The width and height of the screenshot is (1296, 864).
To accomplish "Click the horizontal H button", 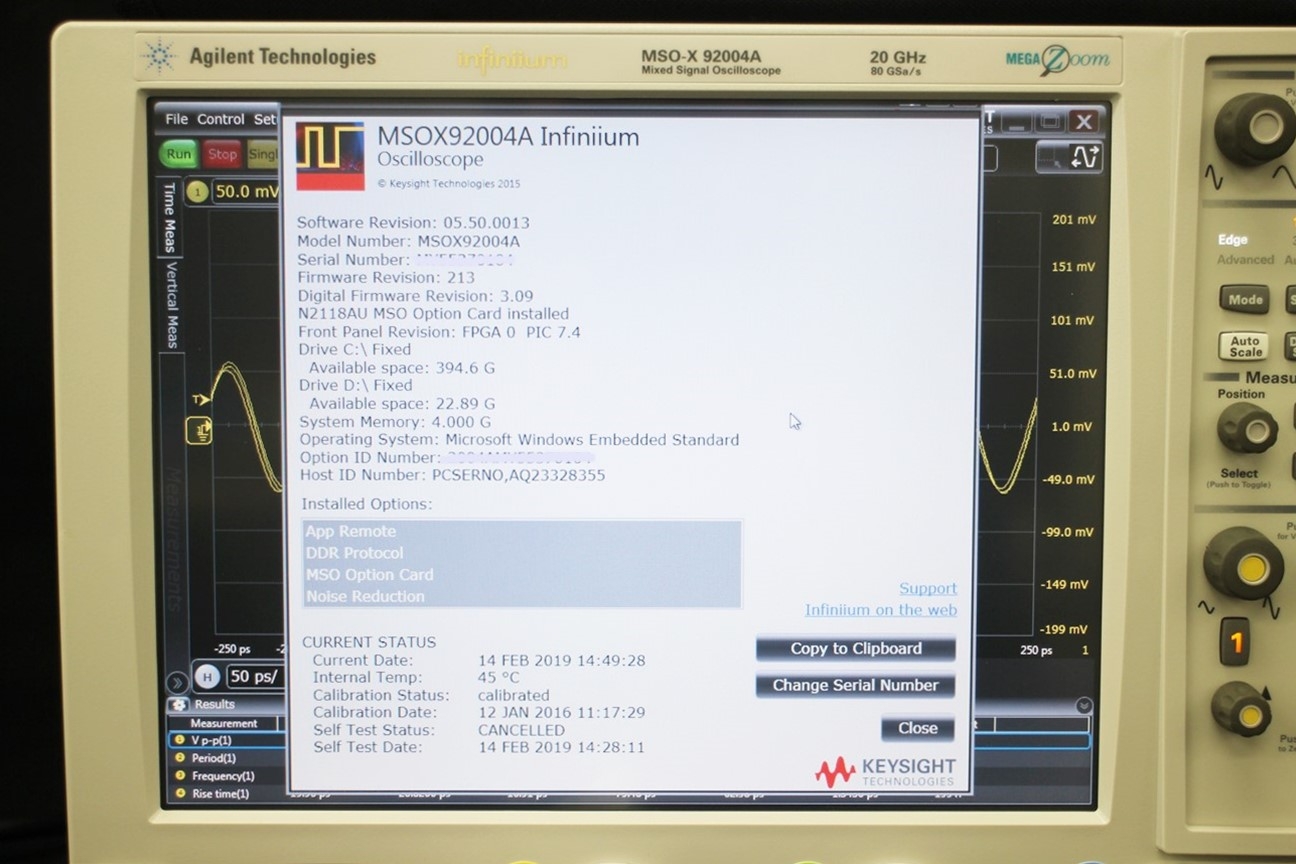I will click(207, 677).
